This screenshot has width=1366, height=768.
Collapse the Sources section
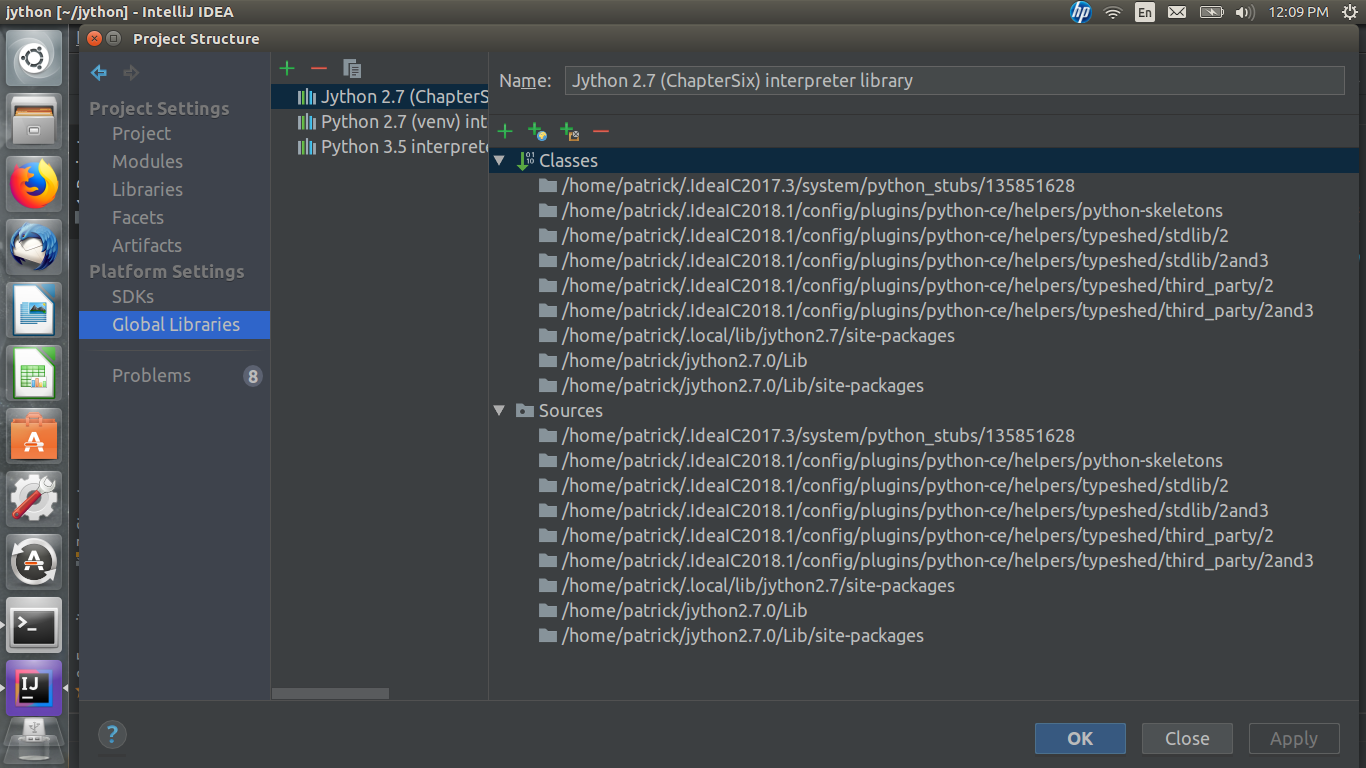click(x=499, y=410)
